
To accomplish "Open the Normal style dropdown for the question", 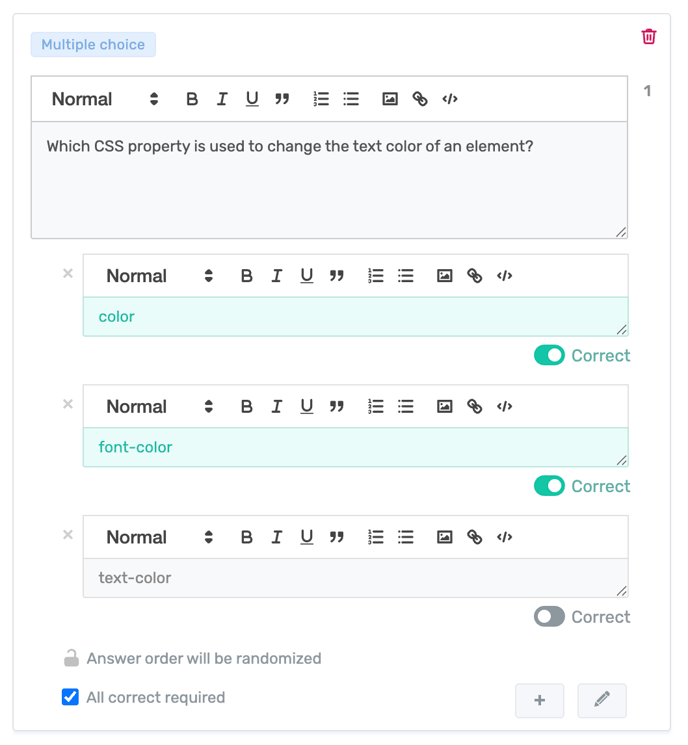I will click(105, 99).
